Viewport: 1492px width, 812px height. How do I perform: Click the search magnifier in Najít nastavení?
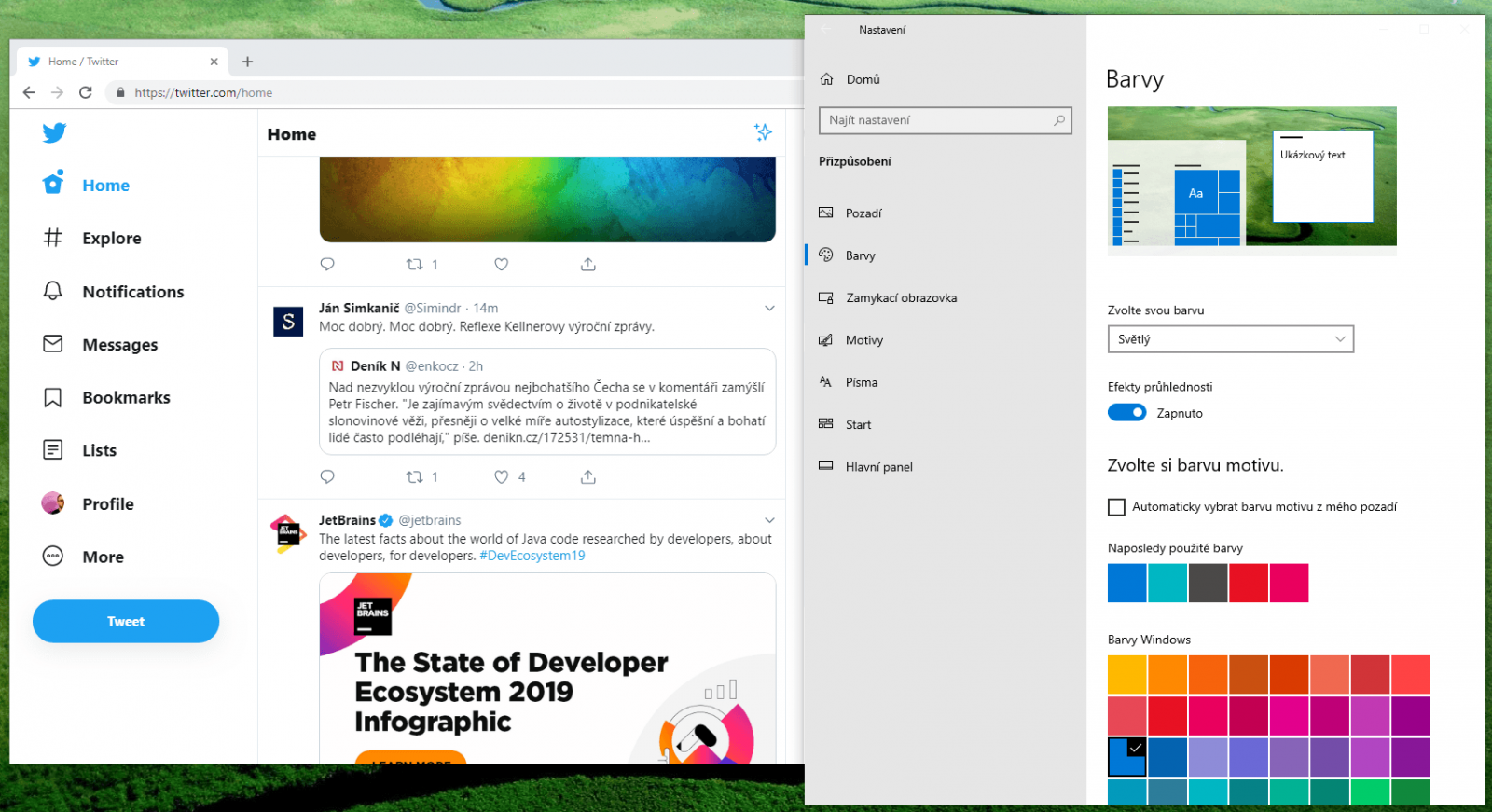point(1059,120)
